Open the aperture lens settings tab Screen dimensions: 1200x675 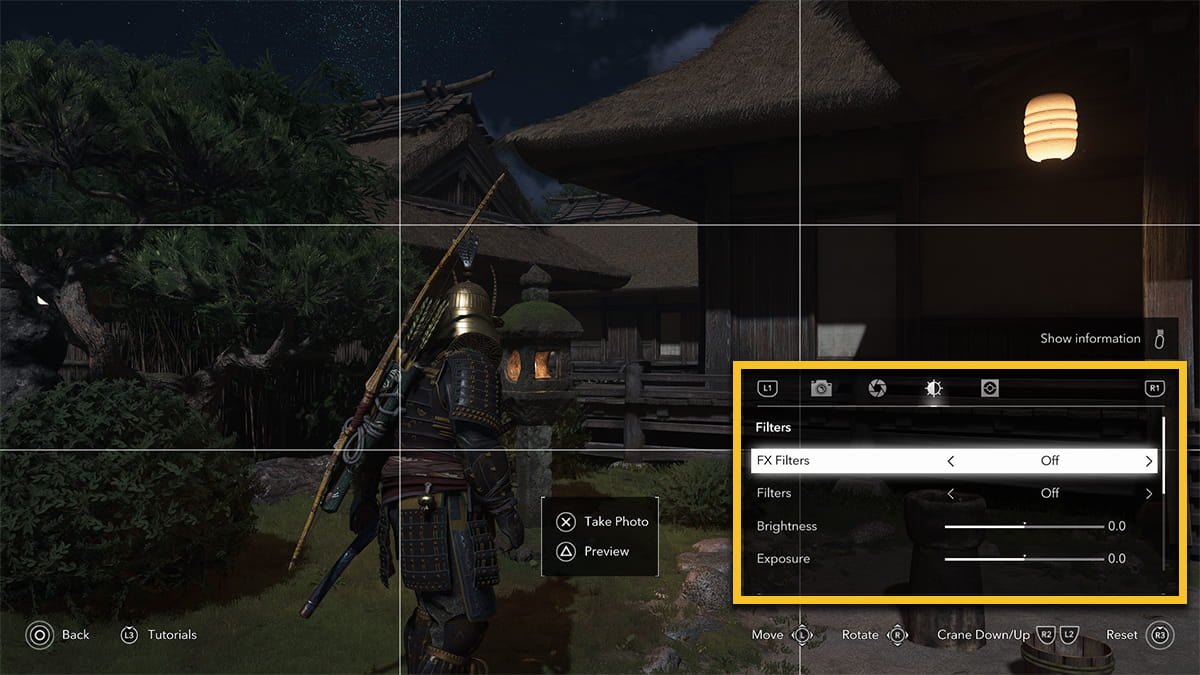(877, 388)
